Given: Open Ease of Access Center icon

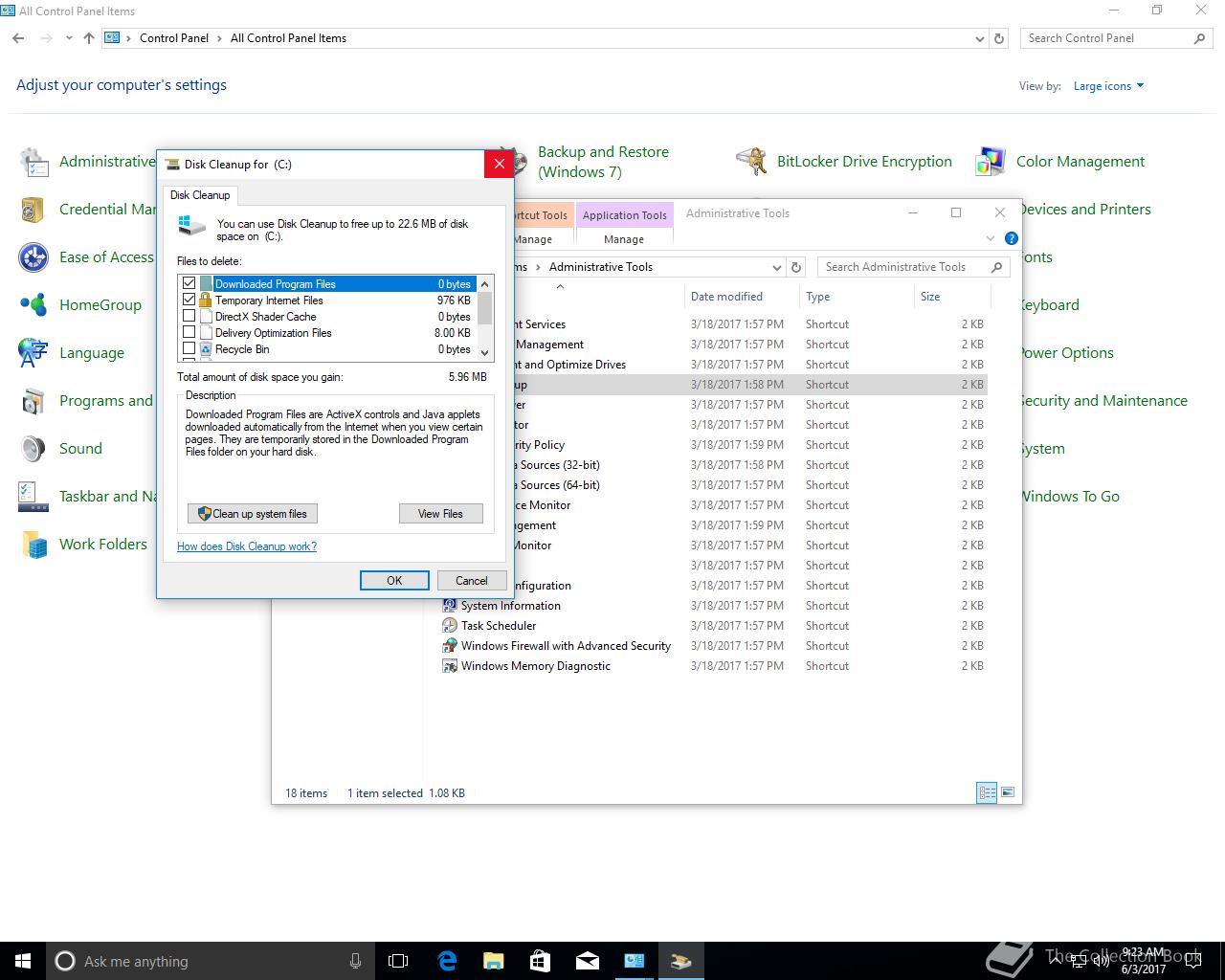Looking at the screenshot, I should click(x=33, y=257).
